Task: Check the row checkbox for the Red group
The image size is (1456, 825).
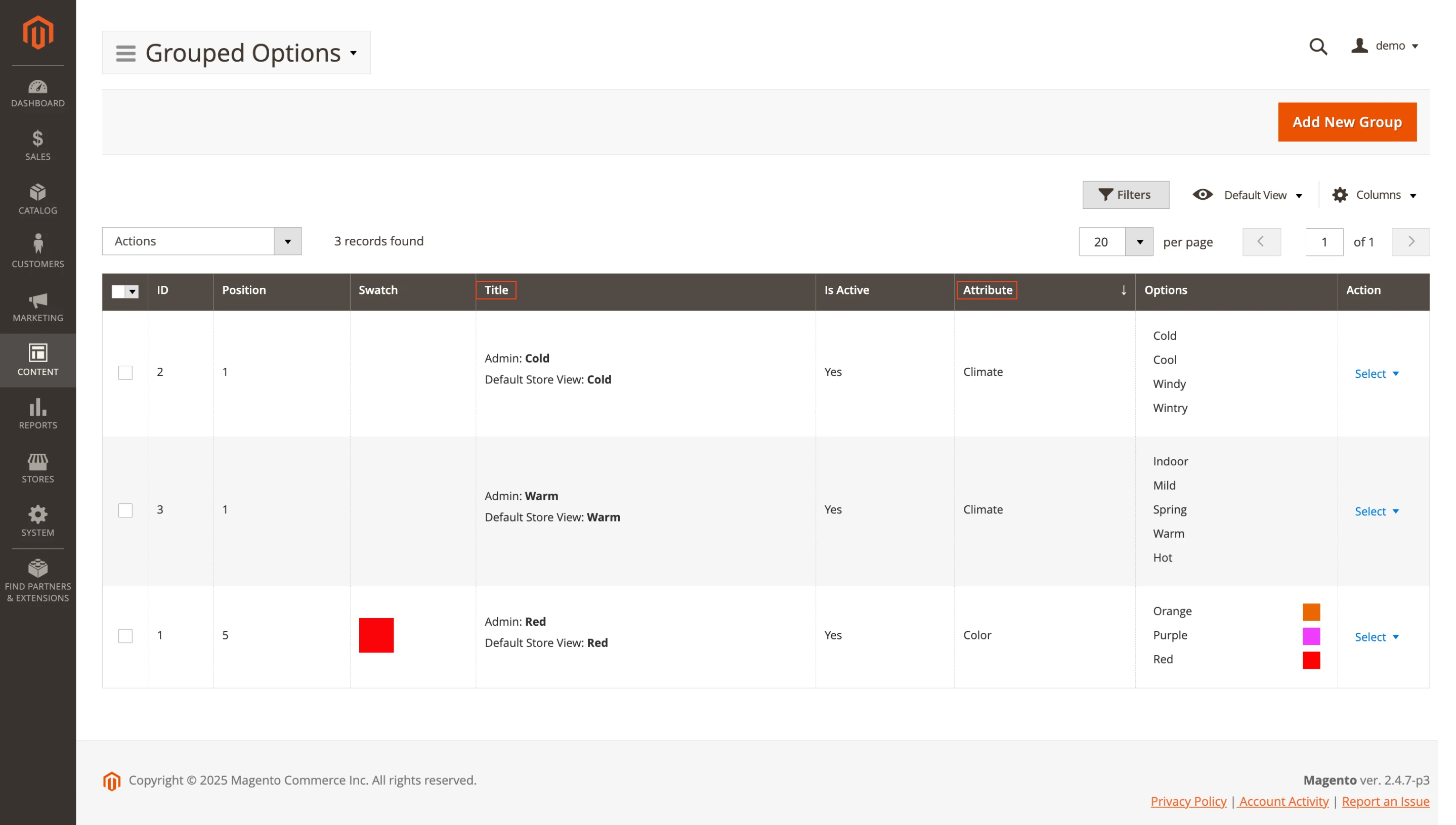Action: coord(124,636)
